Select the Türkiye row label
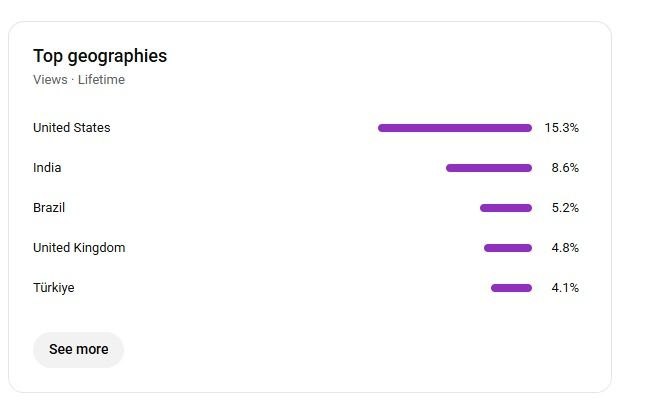Screen dimensions: 671x407 click(54, 288)
